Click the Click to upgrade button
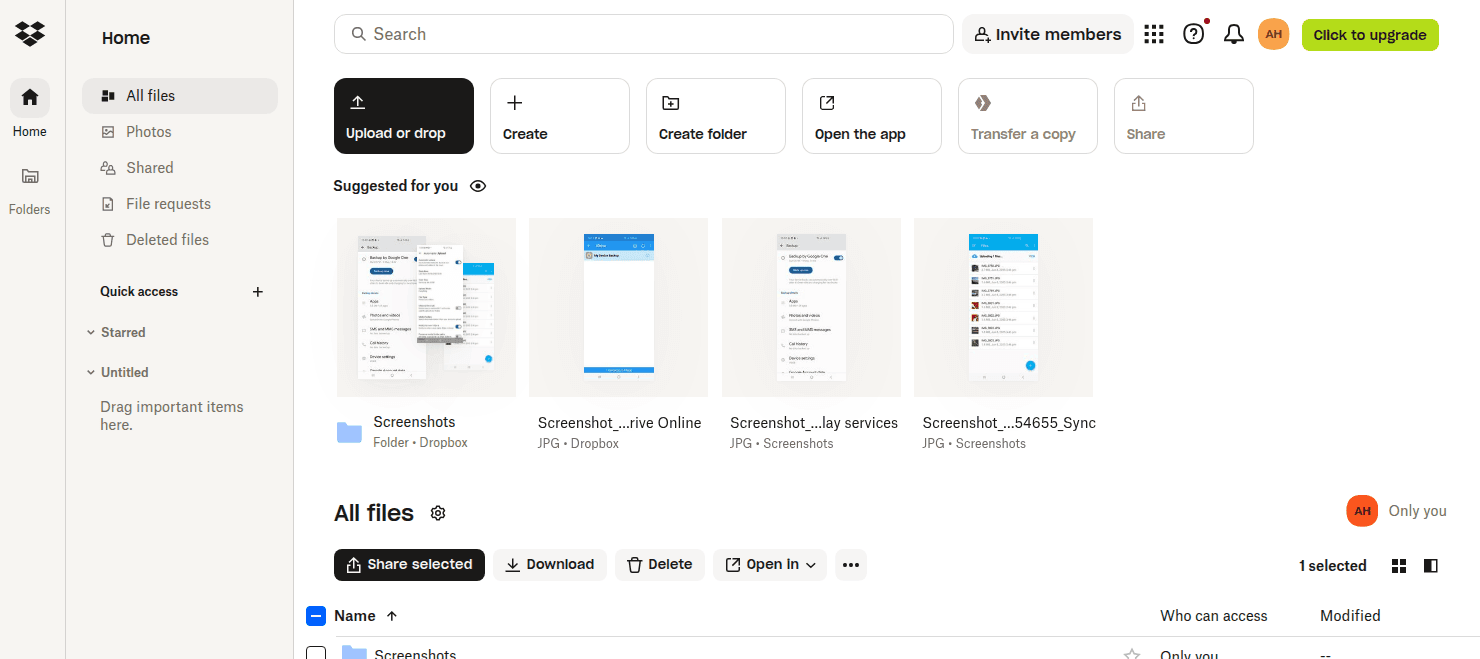Screen dimensions: 1480x659 pyautogui.click(x=1370, y=35)
